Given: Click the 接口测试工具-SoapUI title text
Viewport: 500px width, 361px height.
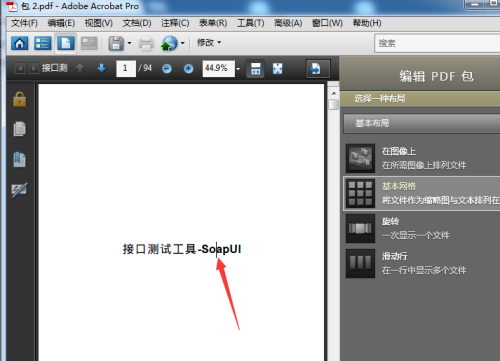Looking at the screenshot, I should (182, 249).
